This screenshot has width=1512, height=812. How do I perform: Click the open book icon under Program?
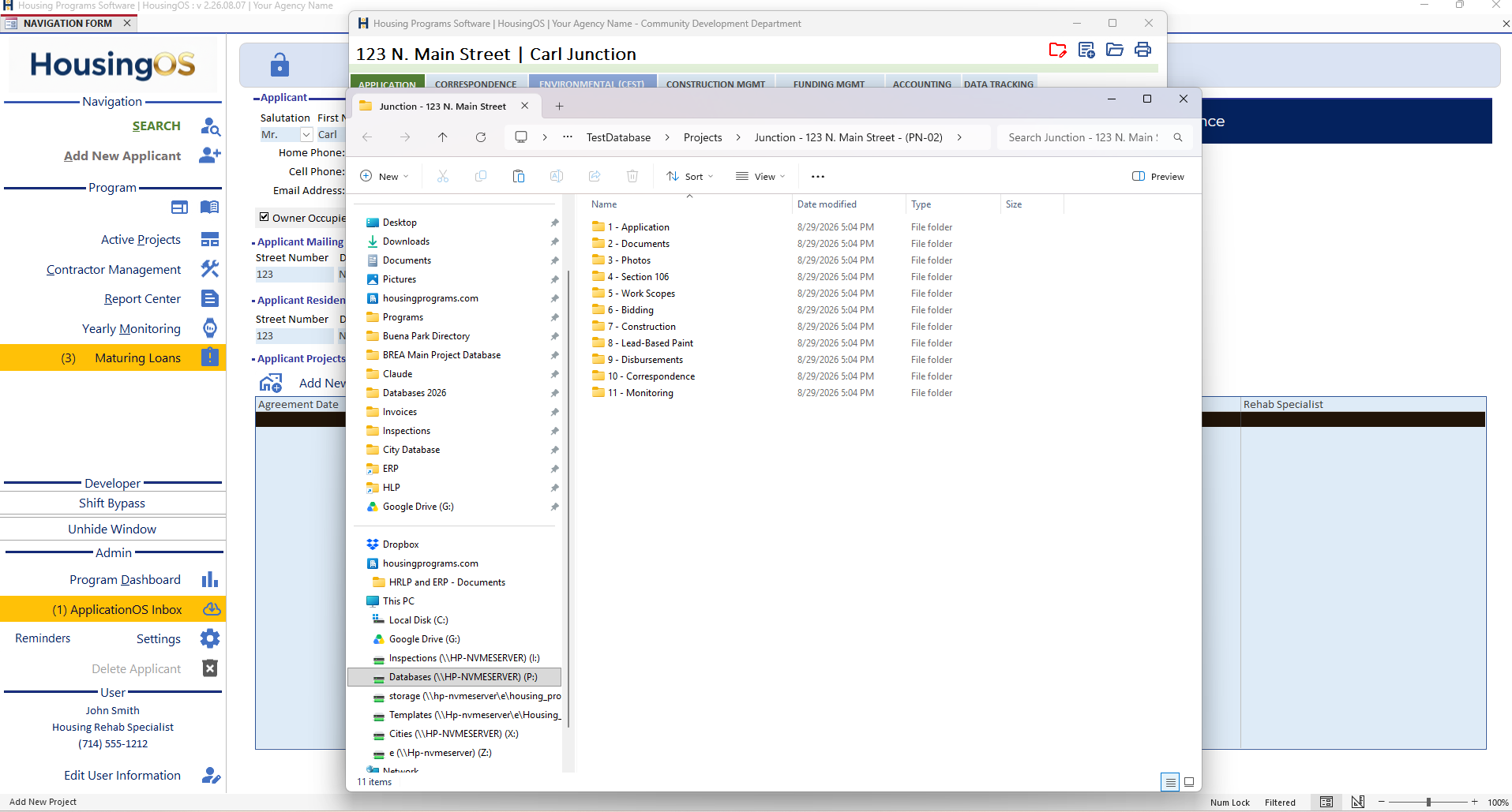coord(209,208)
